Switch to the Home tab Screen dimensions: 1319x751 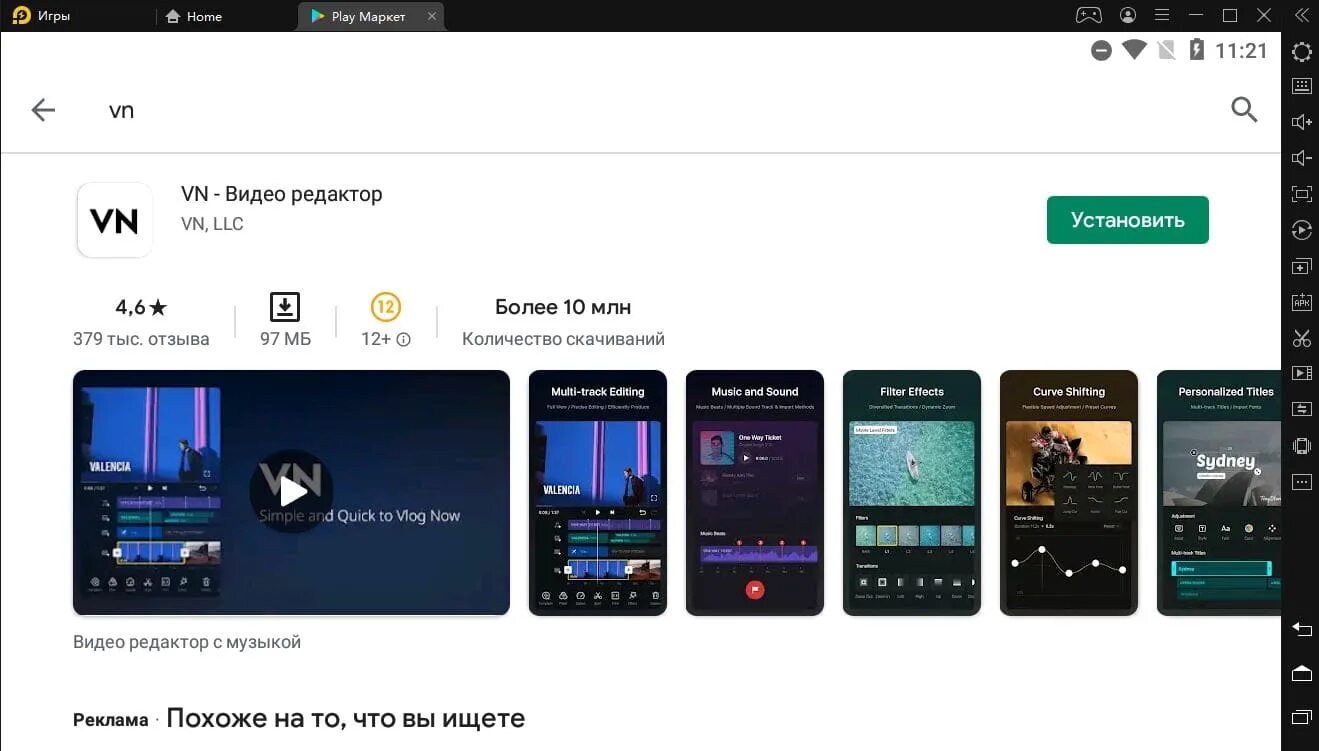[194, 16]
